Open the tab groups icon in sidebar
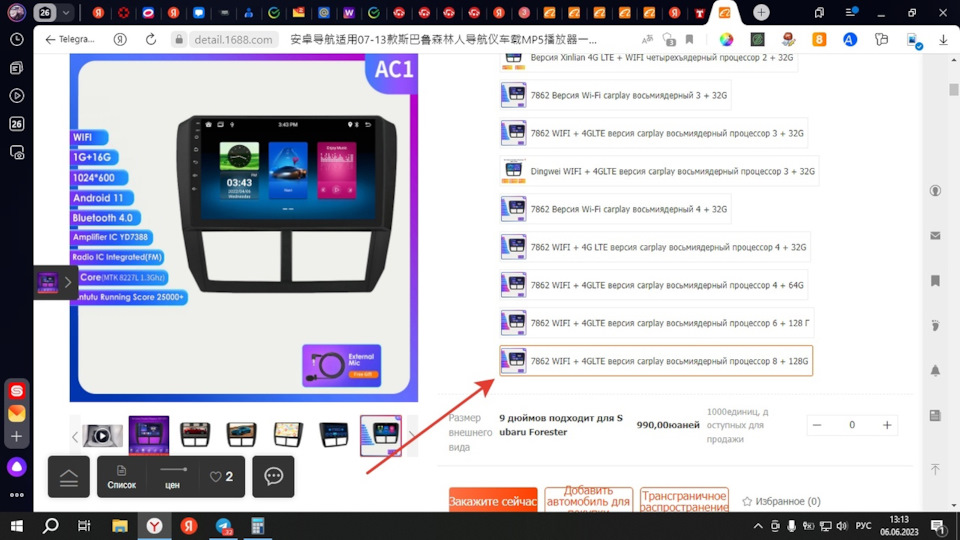The width and height of the screenshot is (960, 540). pos(17,68)
